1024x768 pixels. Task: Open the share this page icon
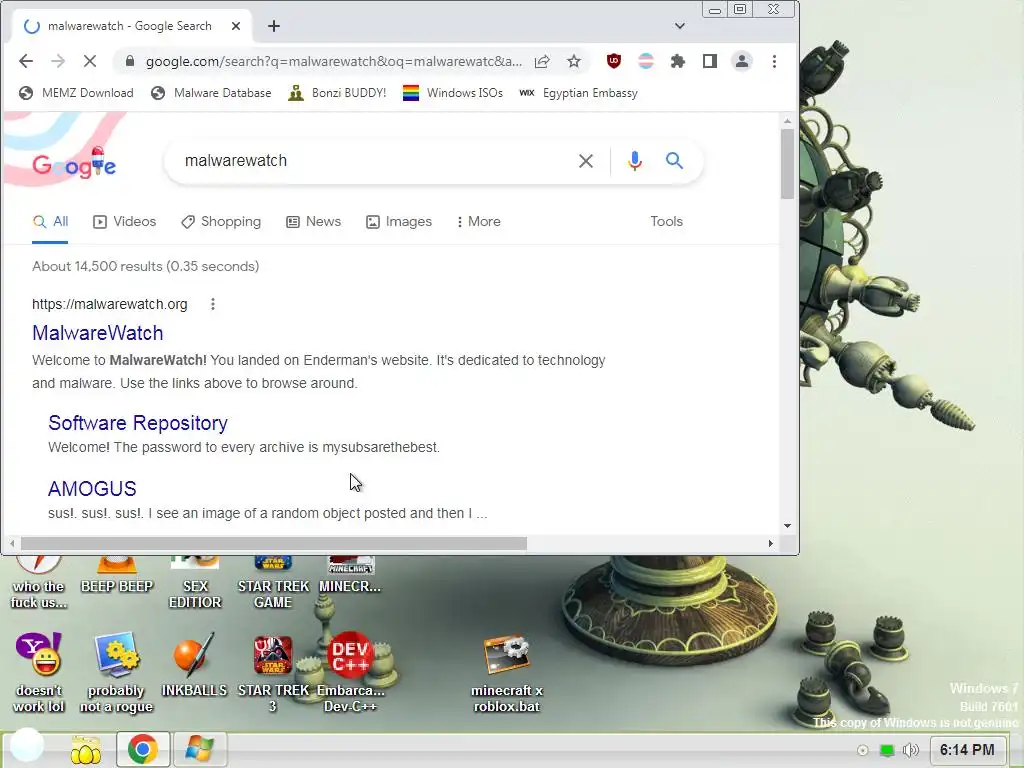click(542, 61)
